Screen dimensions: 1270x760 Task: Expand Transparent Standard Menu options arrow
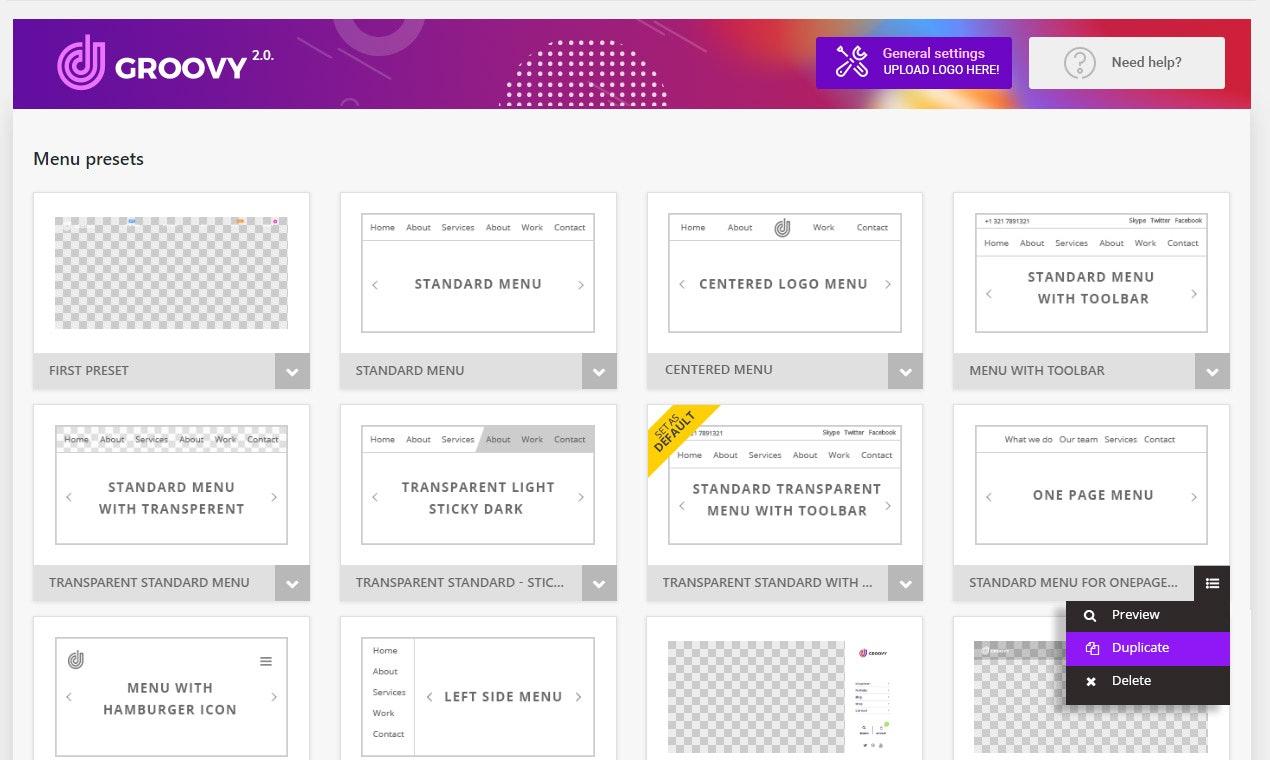292,584
